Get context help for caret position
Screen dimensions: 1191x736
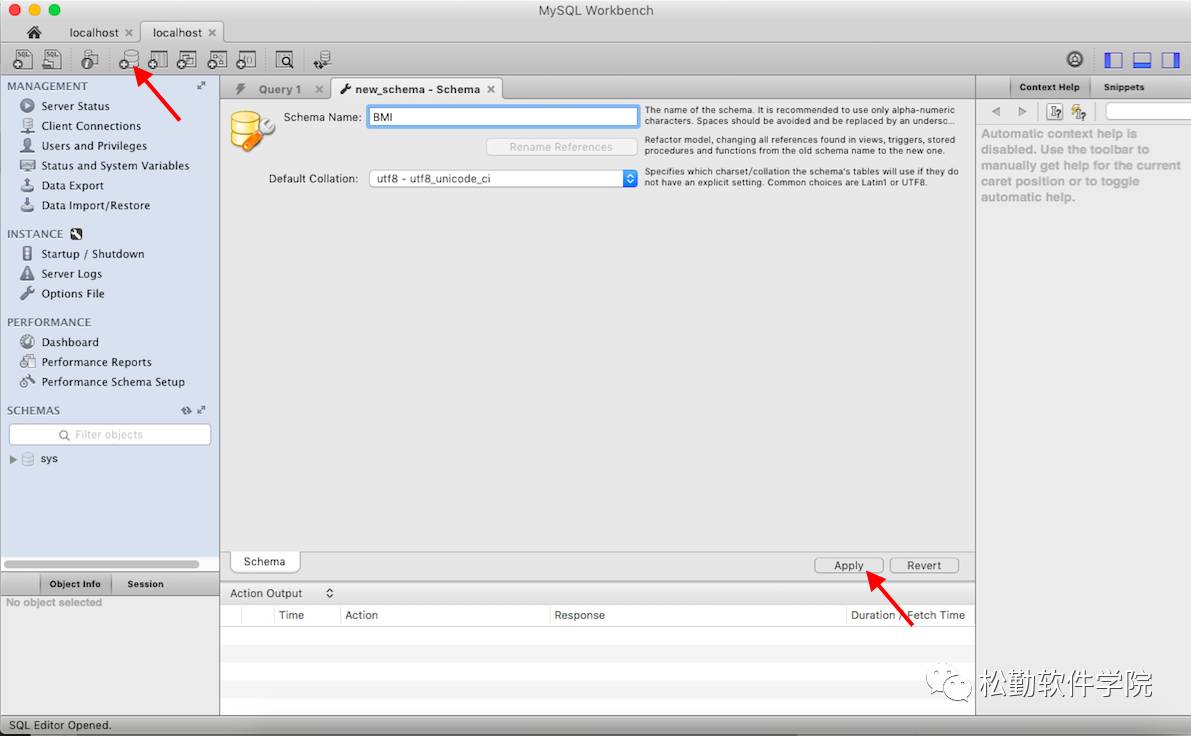pos(1055,112)
